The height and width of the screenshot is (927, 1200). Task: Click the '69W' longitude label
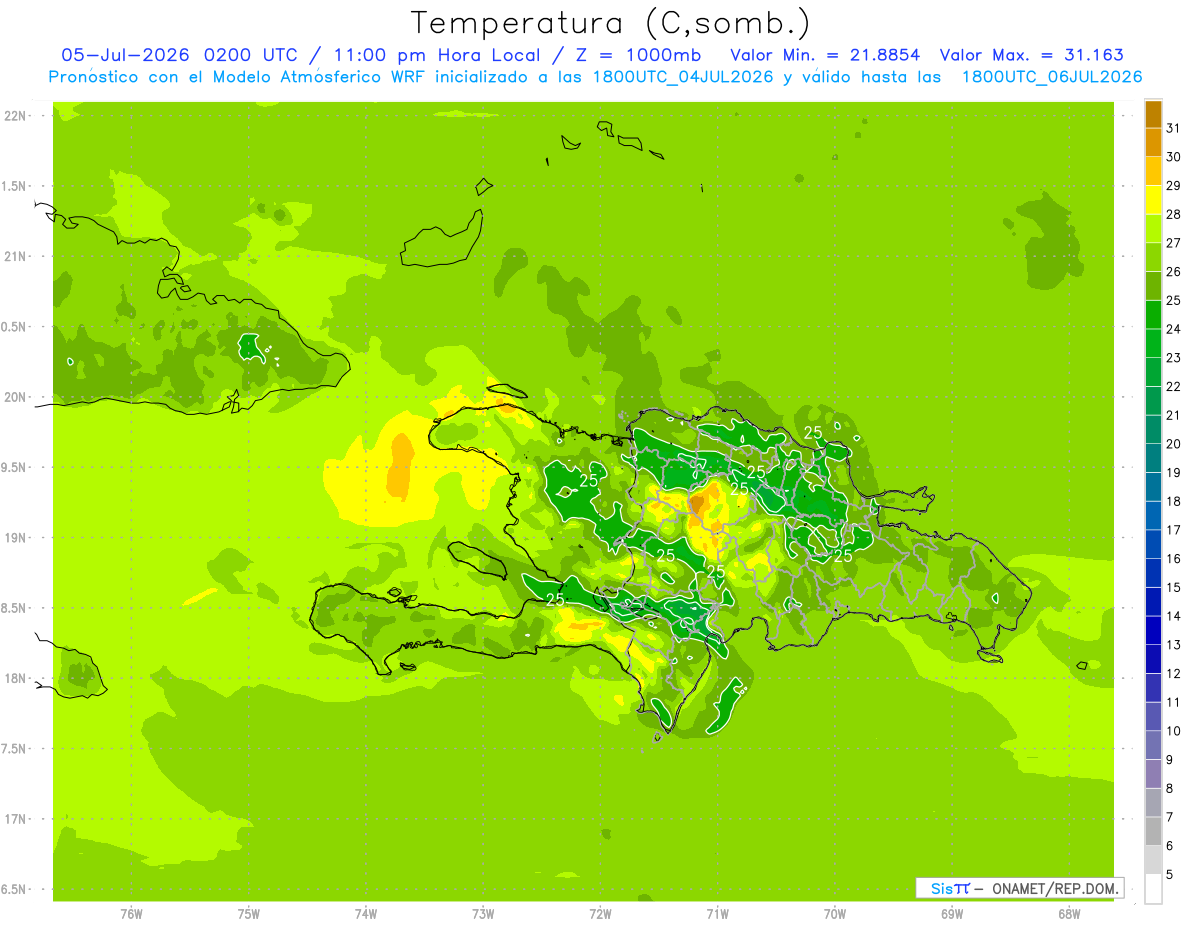pos(952,914)
